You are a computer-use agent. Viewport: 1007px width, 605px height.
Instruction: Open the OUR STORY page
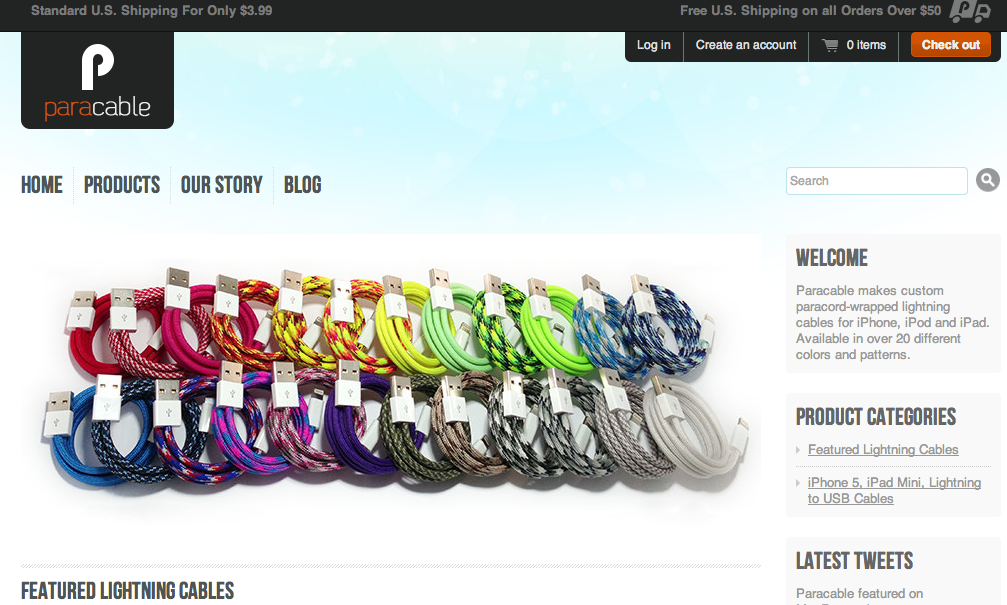point(222,185)
